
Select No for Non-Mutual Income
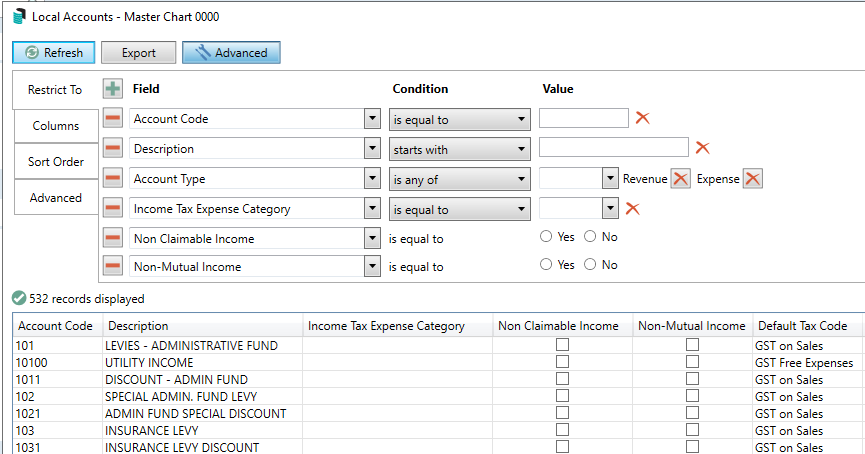point(590,266)
